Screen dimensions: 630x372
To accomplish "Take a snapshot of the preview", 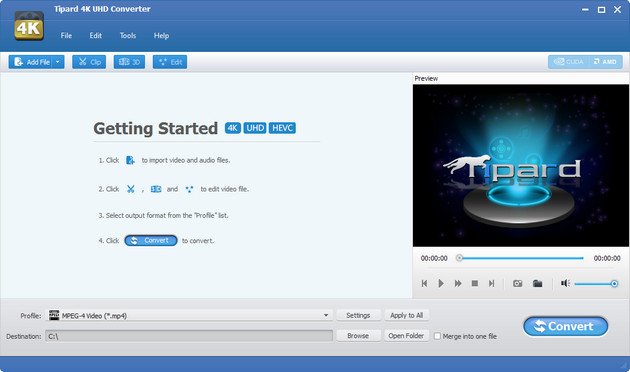I will pyautogui.click(x=518, y=283).
